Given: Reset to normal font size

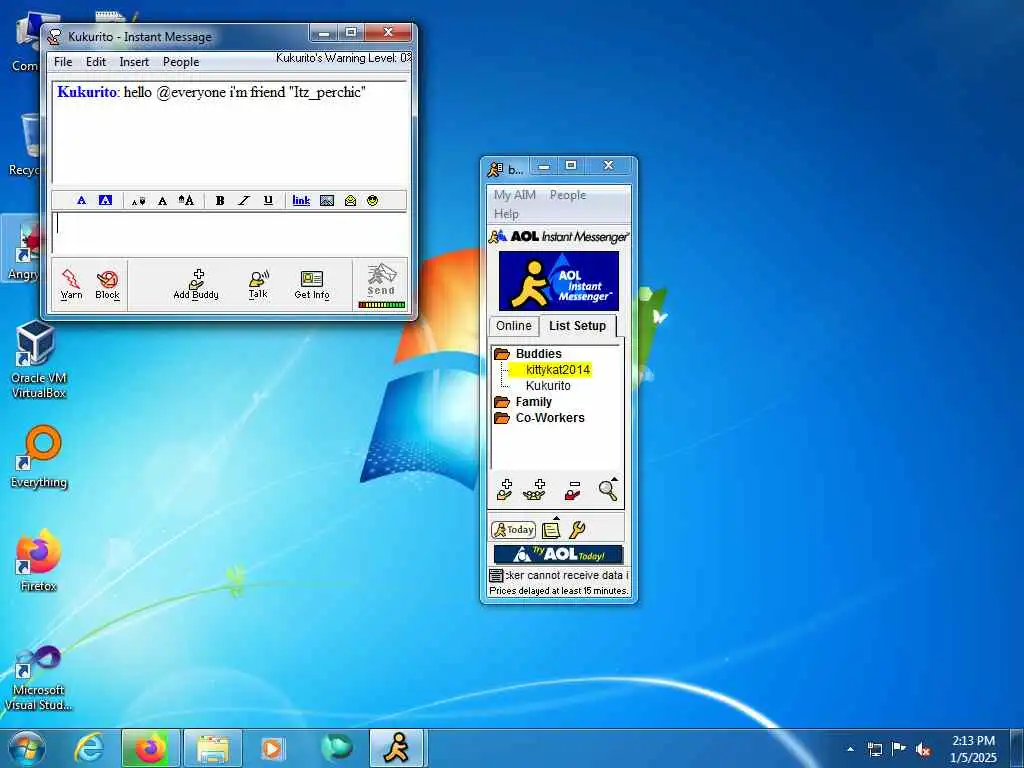Looking at the screenshot, I should click(x=162, y=201).
